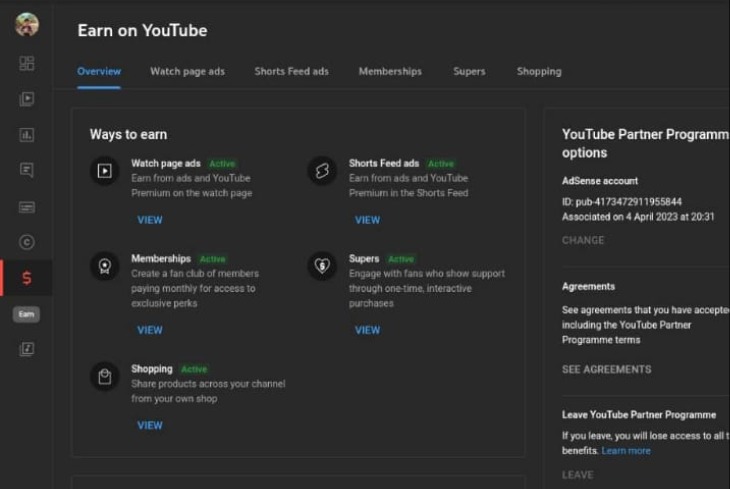This screenshot has width=730, height=489.
Task: Click the Active badge beside Supers
Action: tap(401, 259)
